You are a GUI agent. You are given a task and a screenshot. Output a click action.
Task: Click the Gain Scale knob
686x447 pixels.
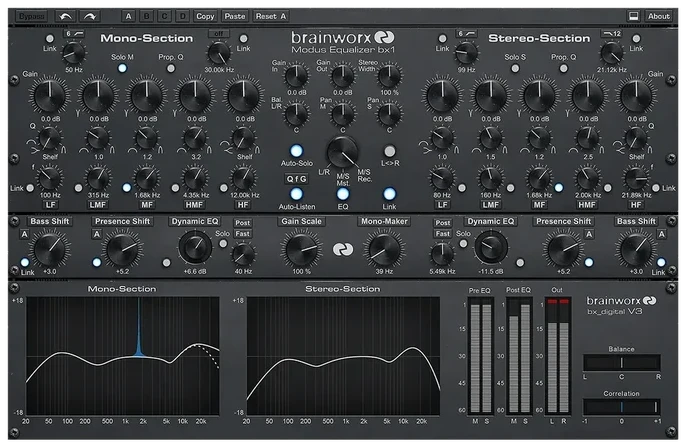click(x=301, y=249)
